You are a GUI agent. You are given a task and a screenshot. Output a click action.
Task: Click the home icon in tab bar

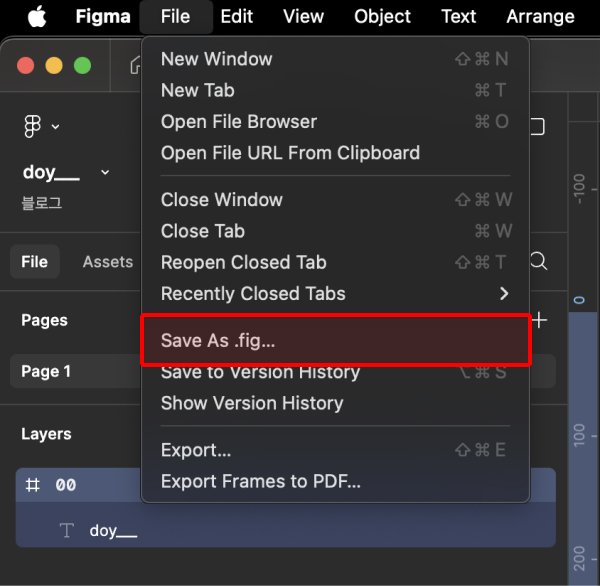coord(135,65)
